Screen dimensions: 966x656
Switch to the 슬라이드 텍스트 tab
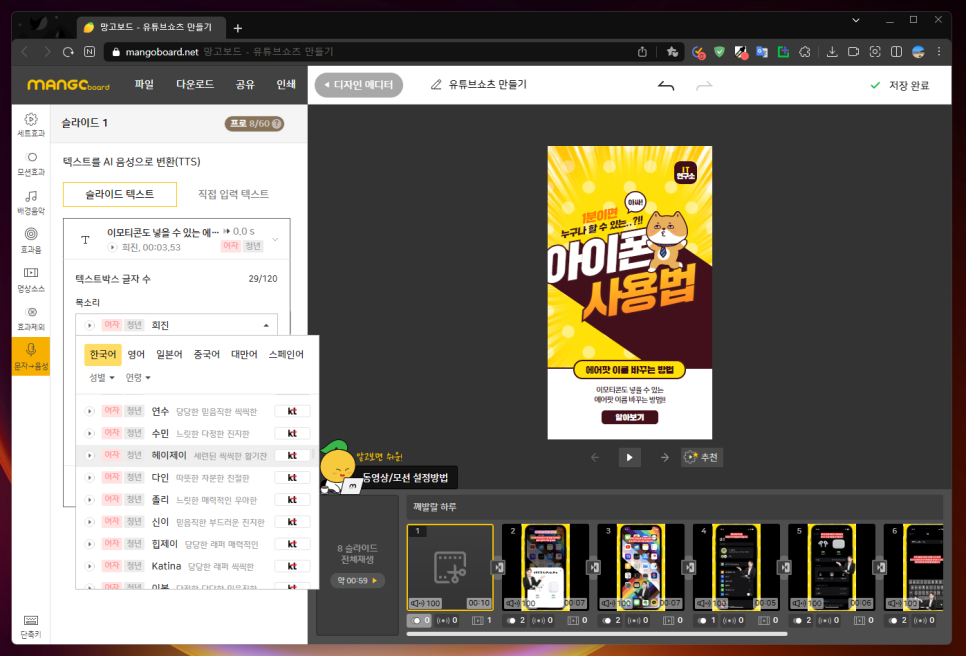(120, 194)
